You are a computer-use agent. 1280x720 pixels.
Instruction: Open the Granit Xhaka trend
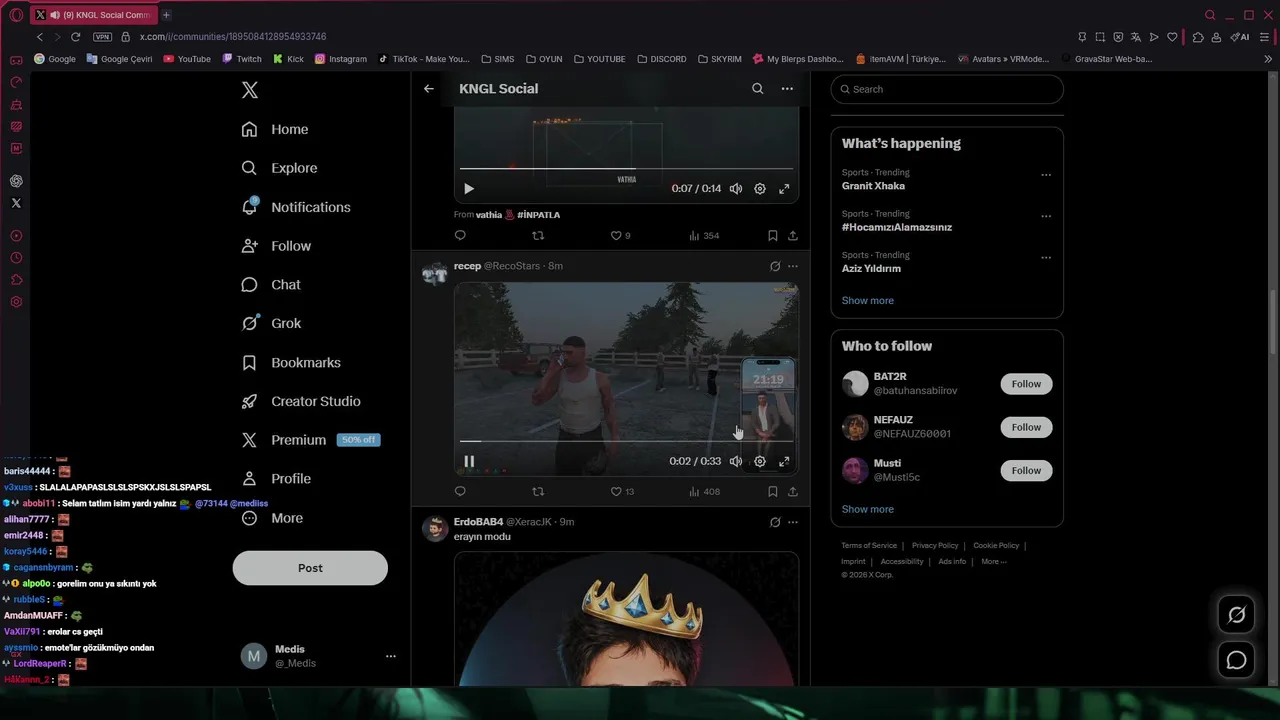click(873, 186)
